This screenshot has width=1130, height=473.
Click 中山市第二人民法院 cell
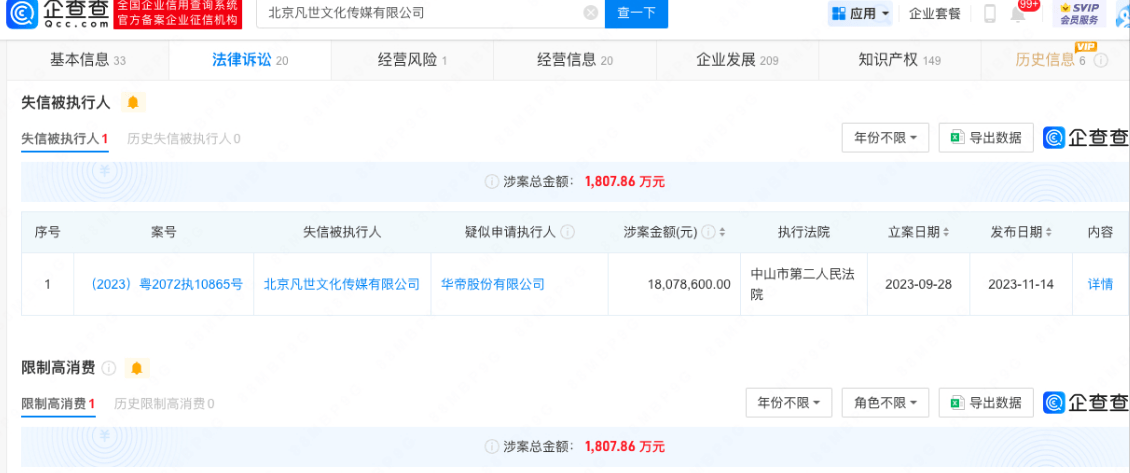803,284
